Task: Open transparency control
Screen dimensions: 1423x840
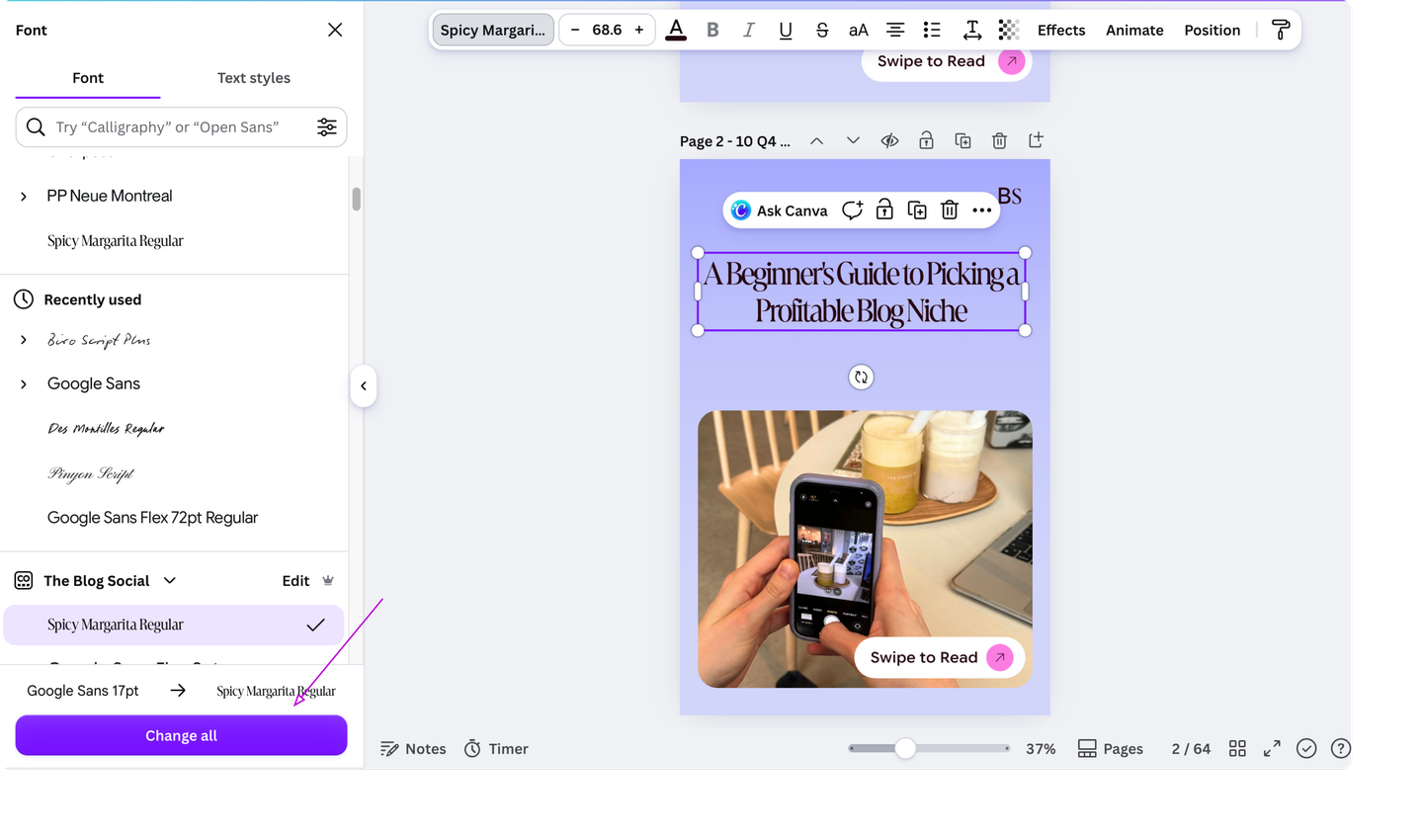Action: 1009,30
